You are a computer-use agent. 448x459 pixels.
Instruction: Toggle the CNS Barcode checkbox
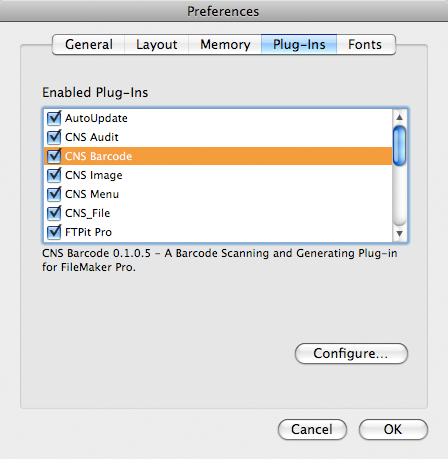click(x=54, y=156)
